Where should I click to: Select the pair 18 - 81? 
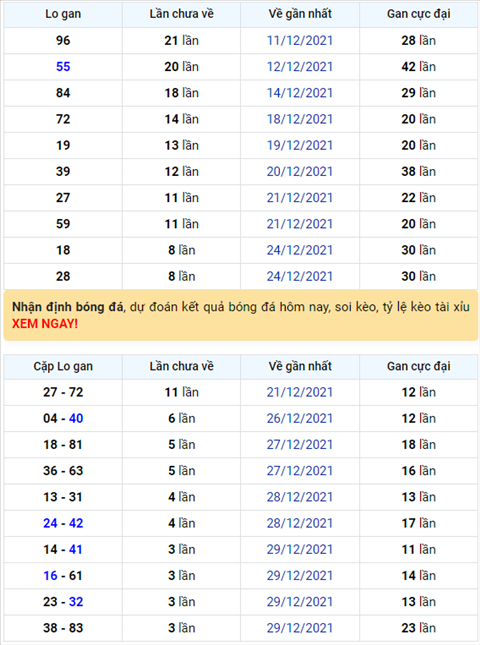63,445
